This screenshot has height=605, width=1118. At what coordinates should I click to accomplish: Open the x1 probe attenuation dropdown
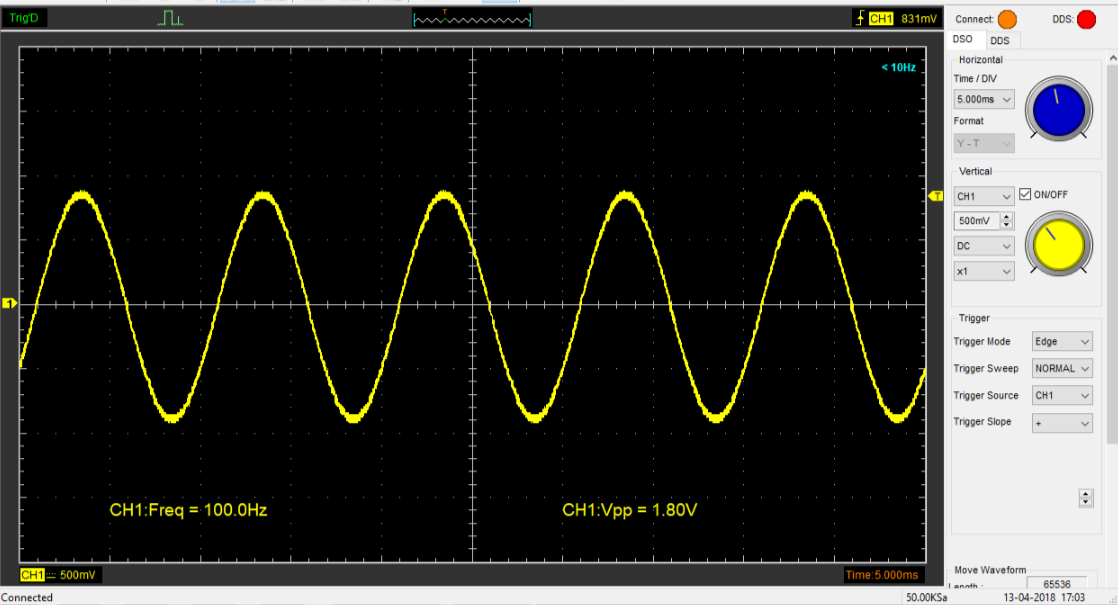pyautogui.click(x=984, y=272)
